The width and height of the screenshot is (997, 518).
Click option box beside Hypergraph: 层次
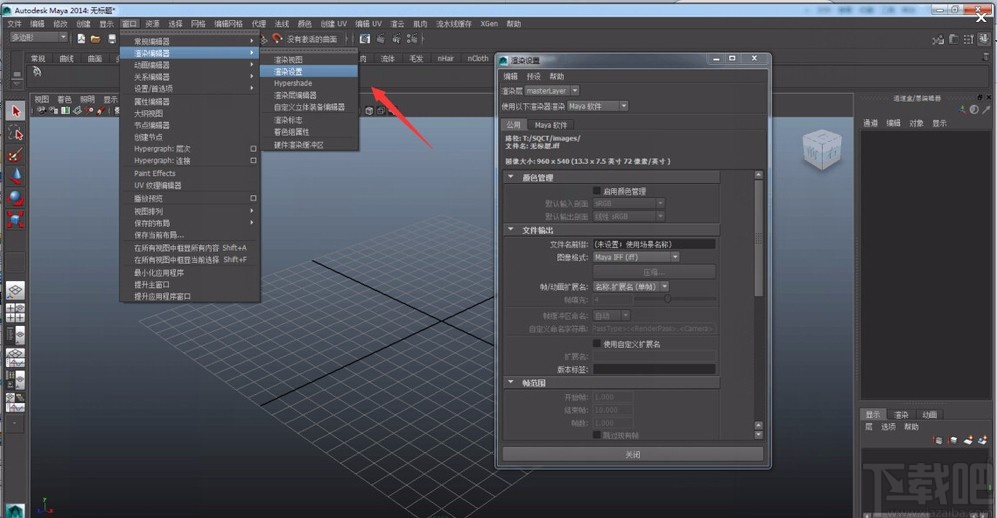click(x=253, y=149)
